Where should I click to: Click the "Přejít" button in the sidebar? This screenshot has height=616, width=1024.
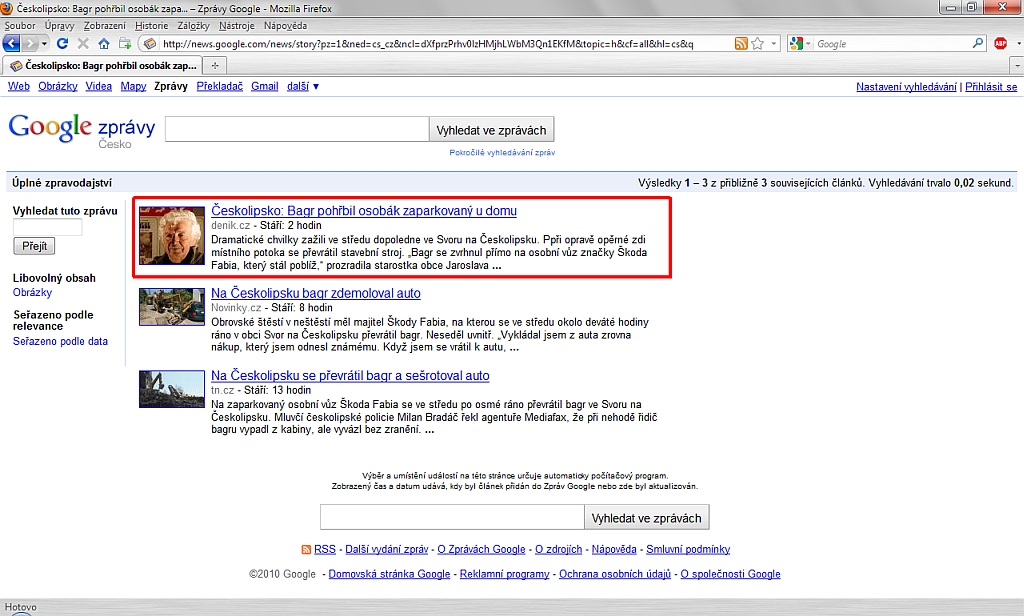tap(34, 246)
